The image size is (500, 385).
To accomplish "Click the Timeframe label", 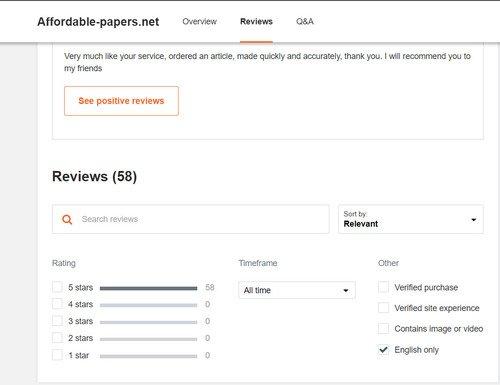I will (258, 263).
